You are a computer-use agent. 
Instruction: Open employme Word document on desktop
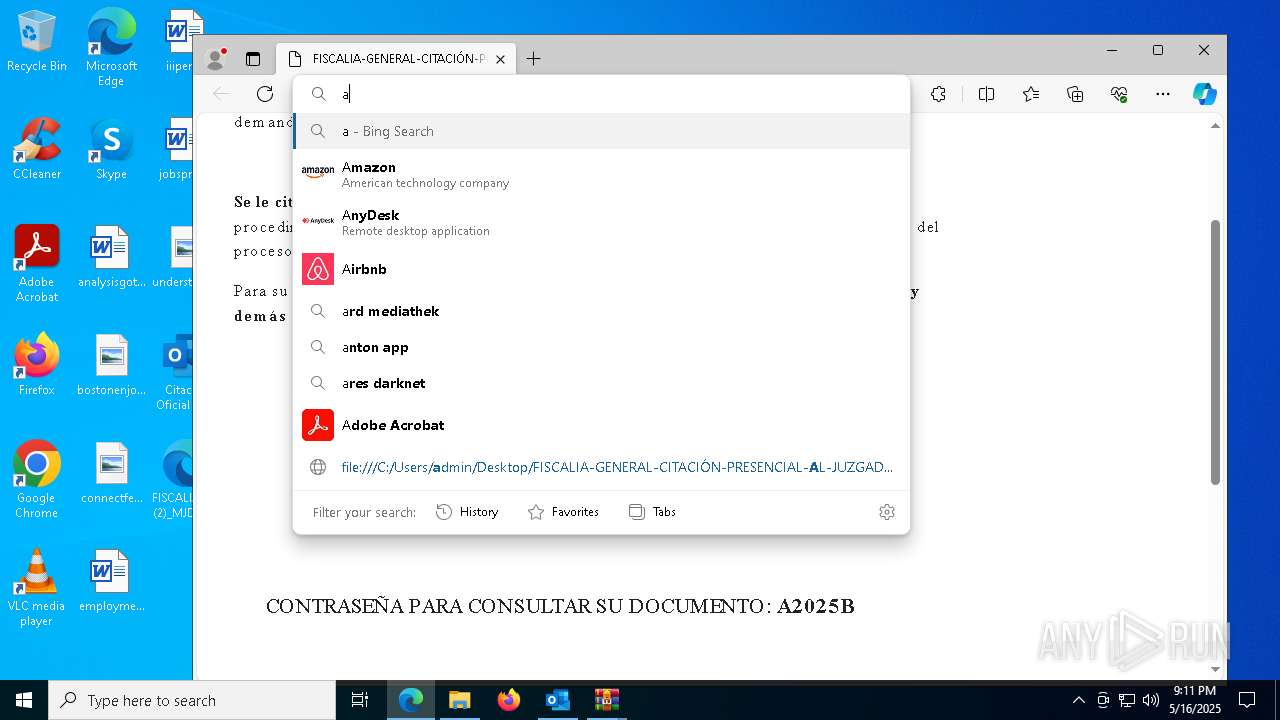(x=111, y=581)
